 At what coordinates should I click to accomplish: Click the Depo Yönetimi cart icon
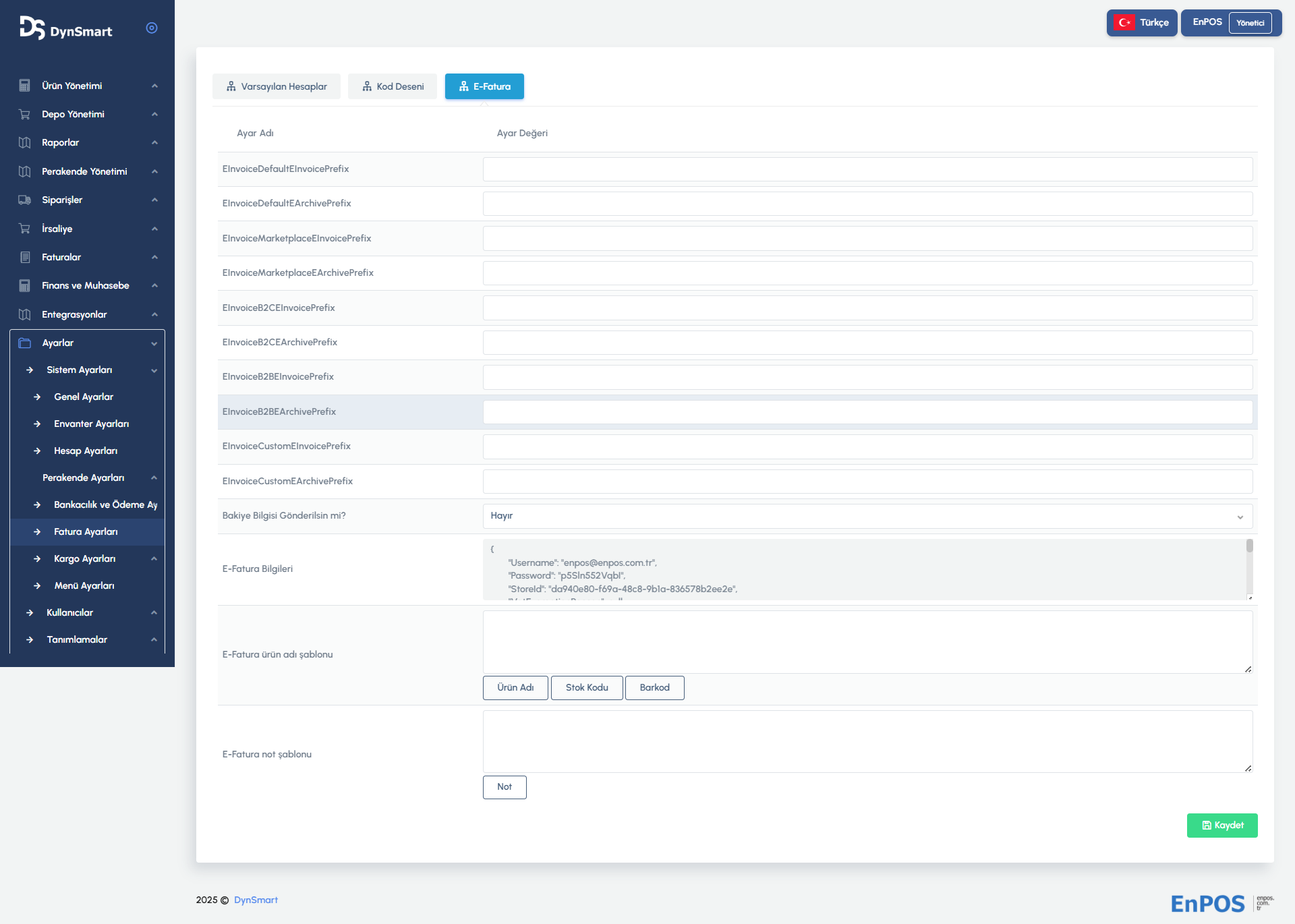25,114
